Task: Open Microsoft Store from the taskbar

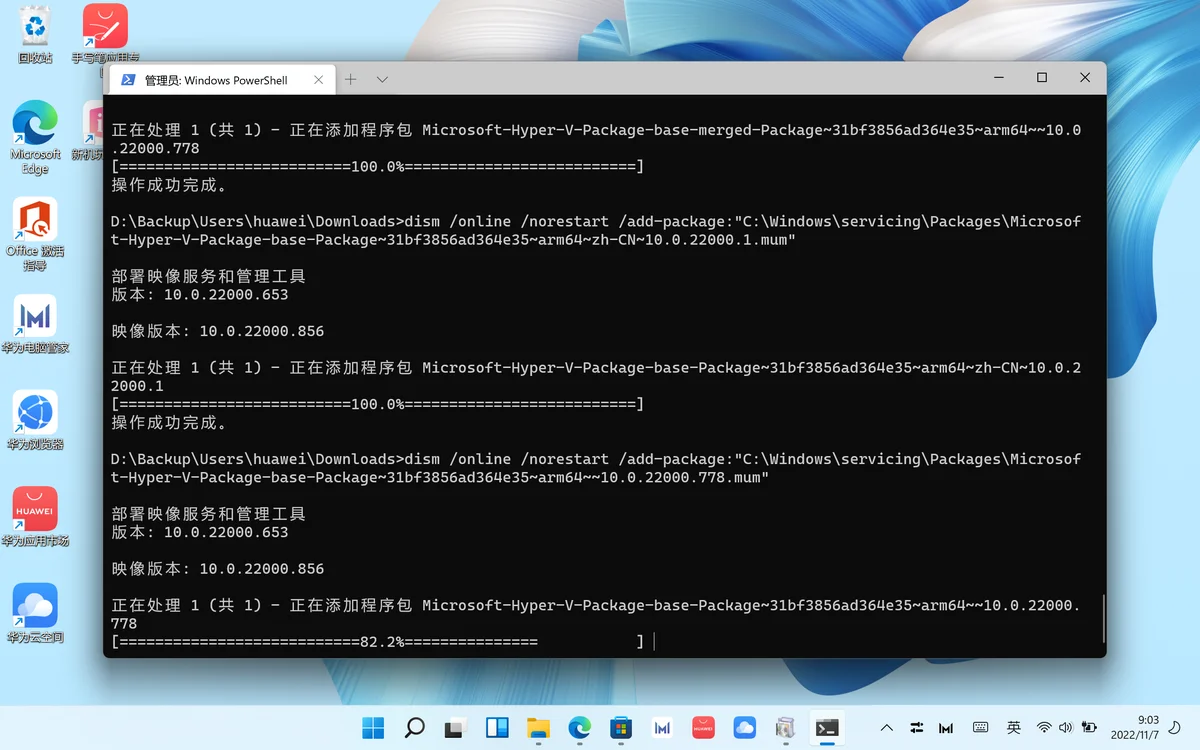Action: 621,728
